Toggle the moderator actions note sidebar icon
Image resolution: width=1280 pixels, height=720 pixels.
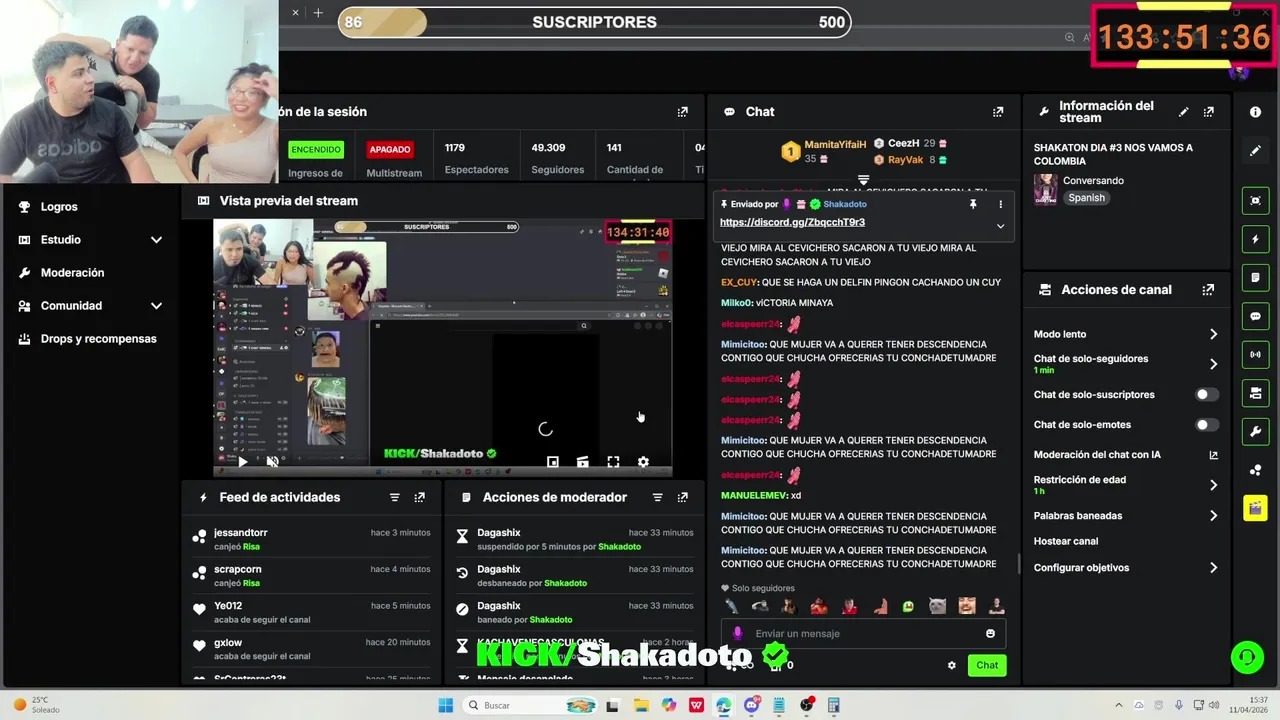1255,277
